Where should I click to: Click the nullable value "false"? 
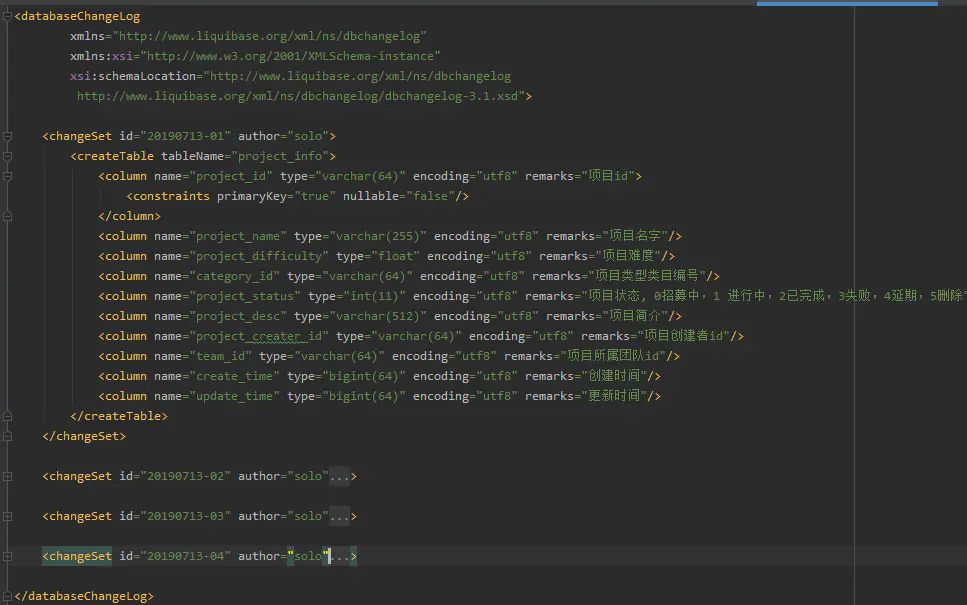coord(430,196)
